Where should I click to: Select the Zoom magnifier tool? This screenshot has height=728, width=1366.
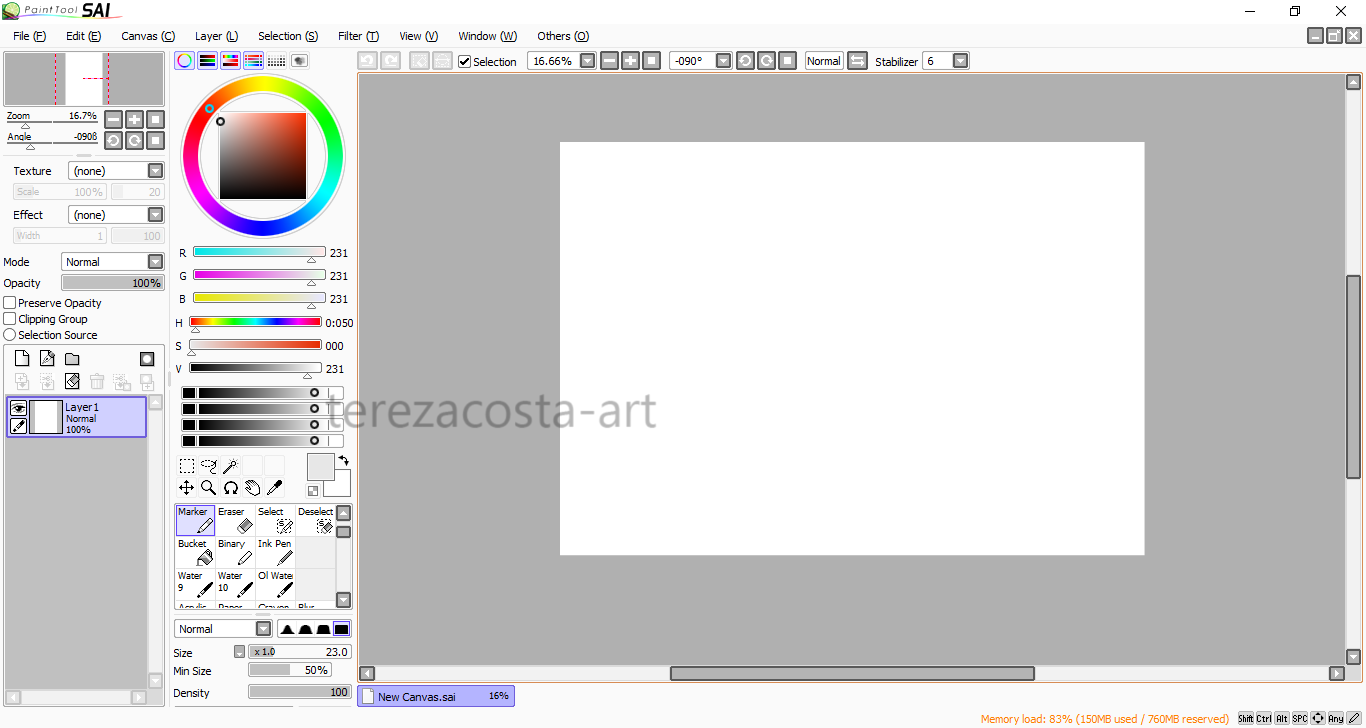pos(209,488)
